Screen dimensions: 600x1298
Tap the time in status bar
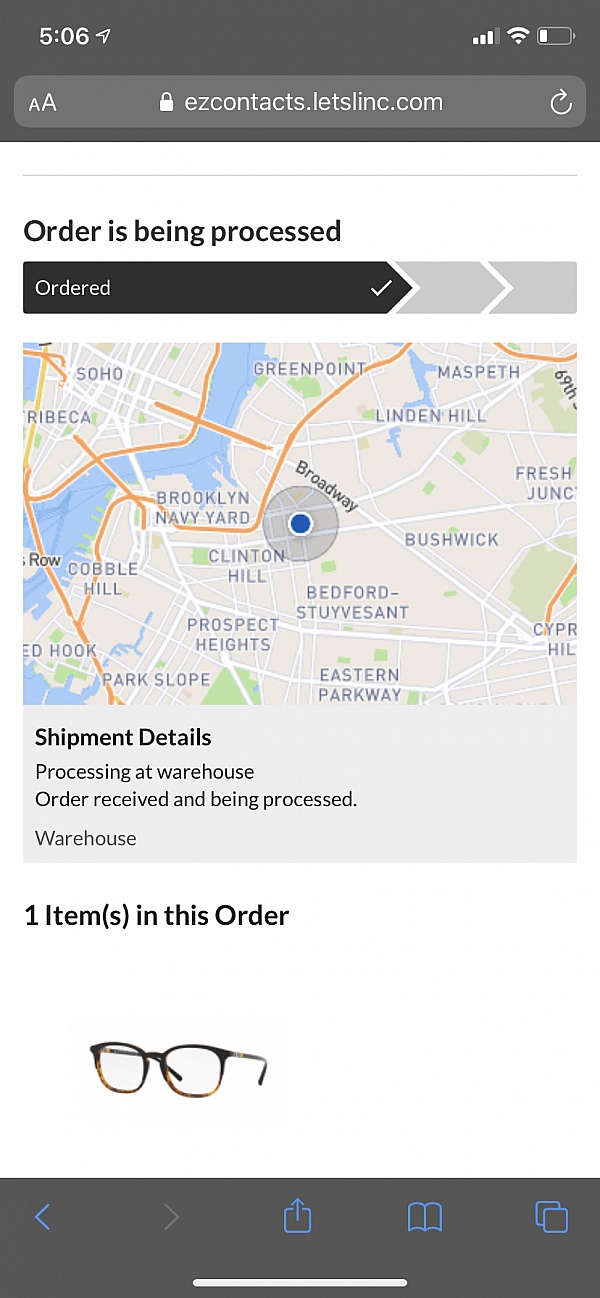tap(64, 37)
